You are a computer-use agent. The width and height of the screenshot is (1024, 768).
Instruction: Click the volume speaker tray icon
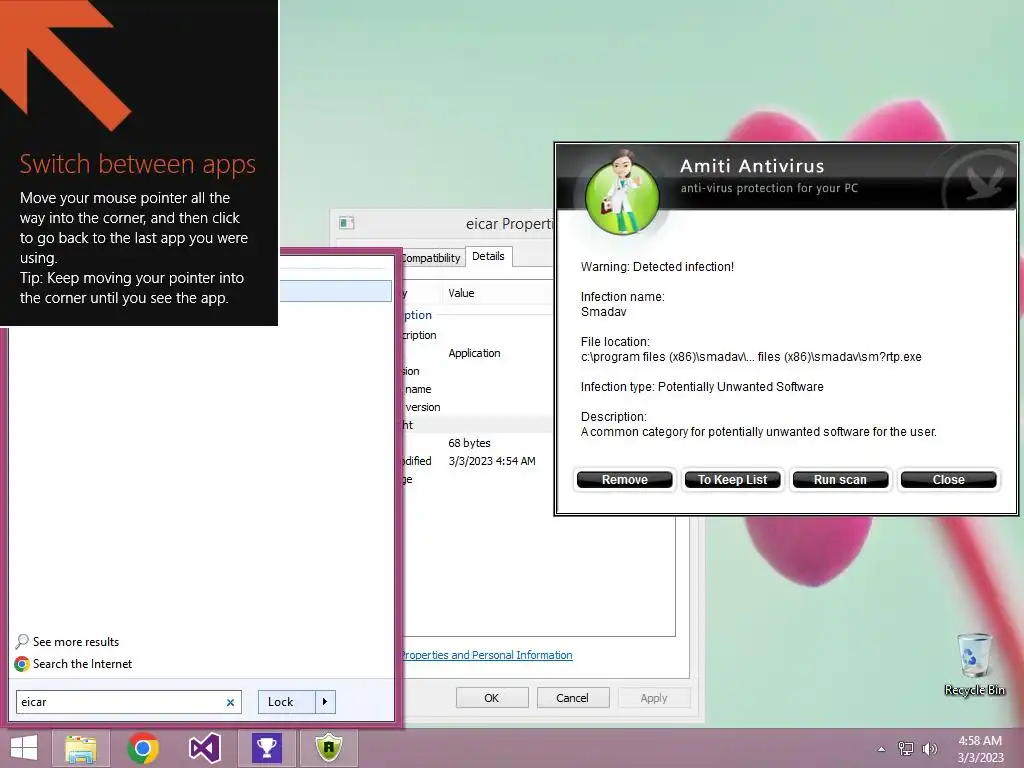coord(929,749)
